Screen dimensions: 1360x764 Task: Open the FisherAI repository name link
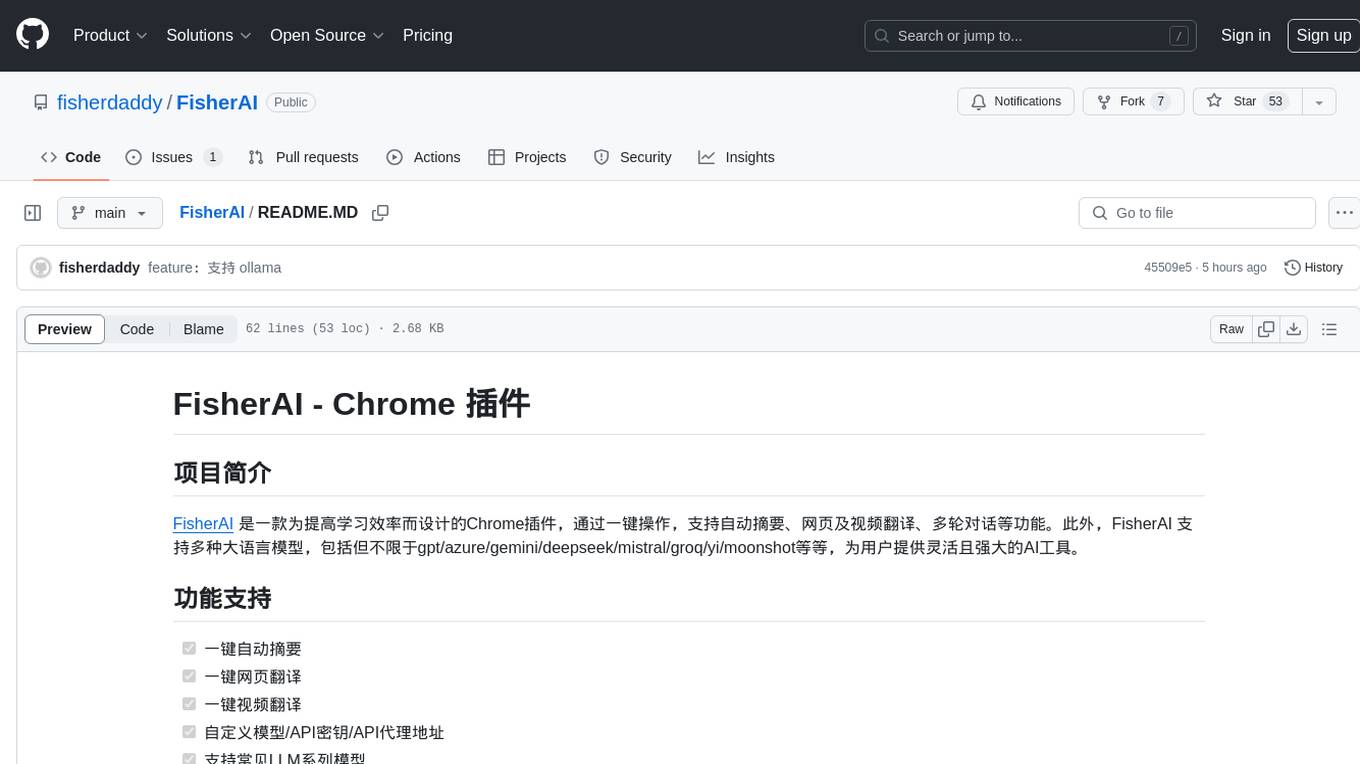[217, 102]
